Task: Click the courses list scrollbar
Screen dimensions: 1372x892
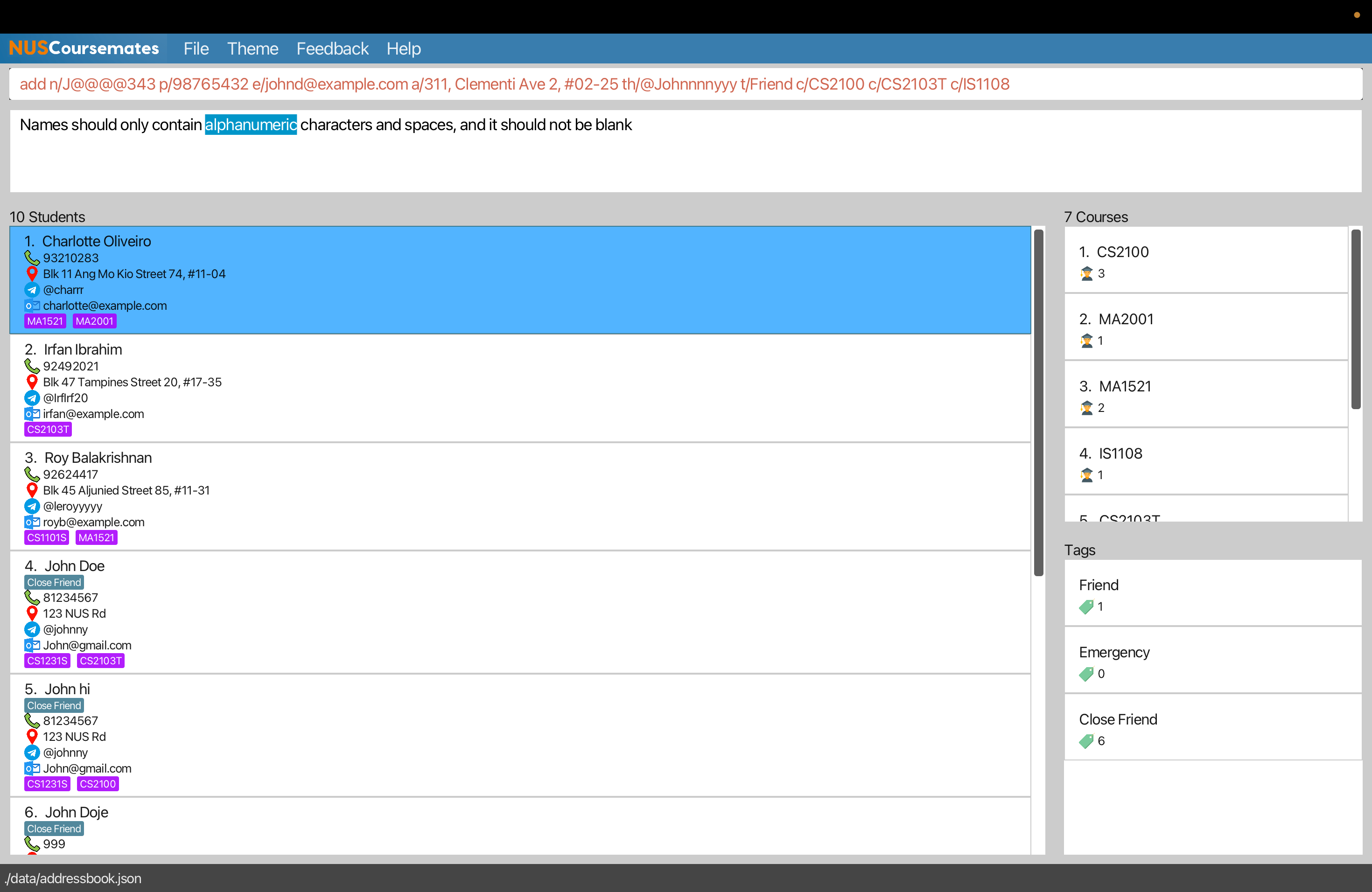Action: pos(1356,320)
